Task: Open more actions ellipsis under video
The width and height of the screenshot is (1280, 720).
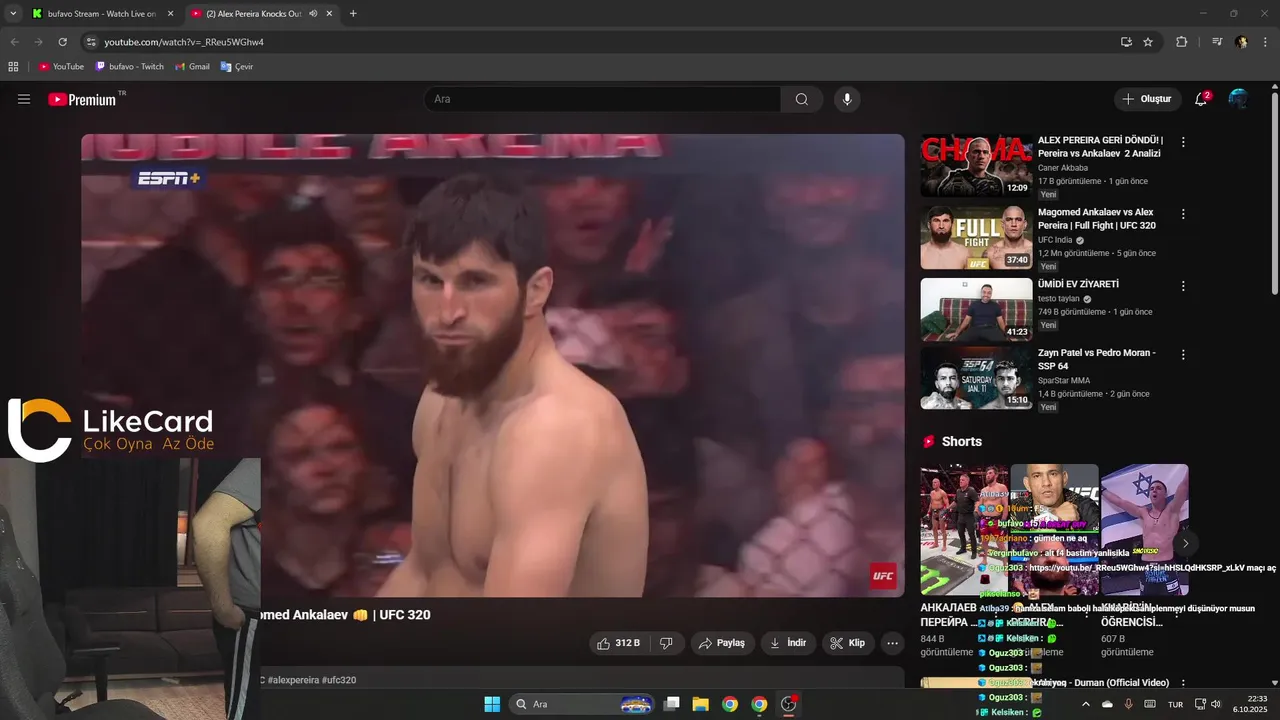Action: click(x=893, y=643)
